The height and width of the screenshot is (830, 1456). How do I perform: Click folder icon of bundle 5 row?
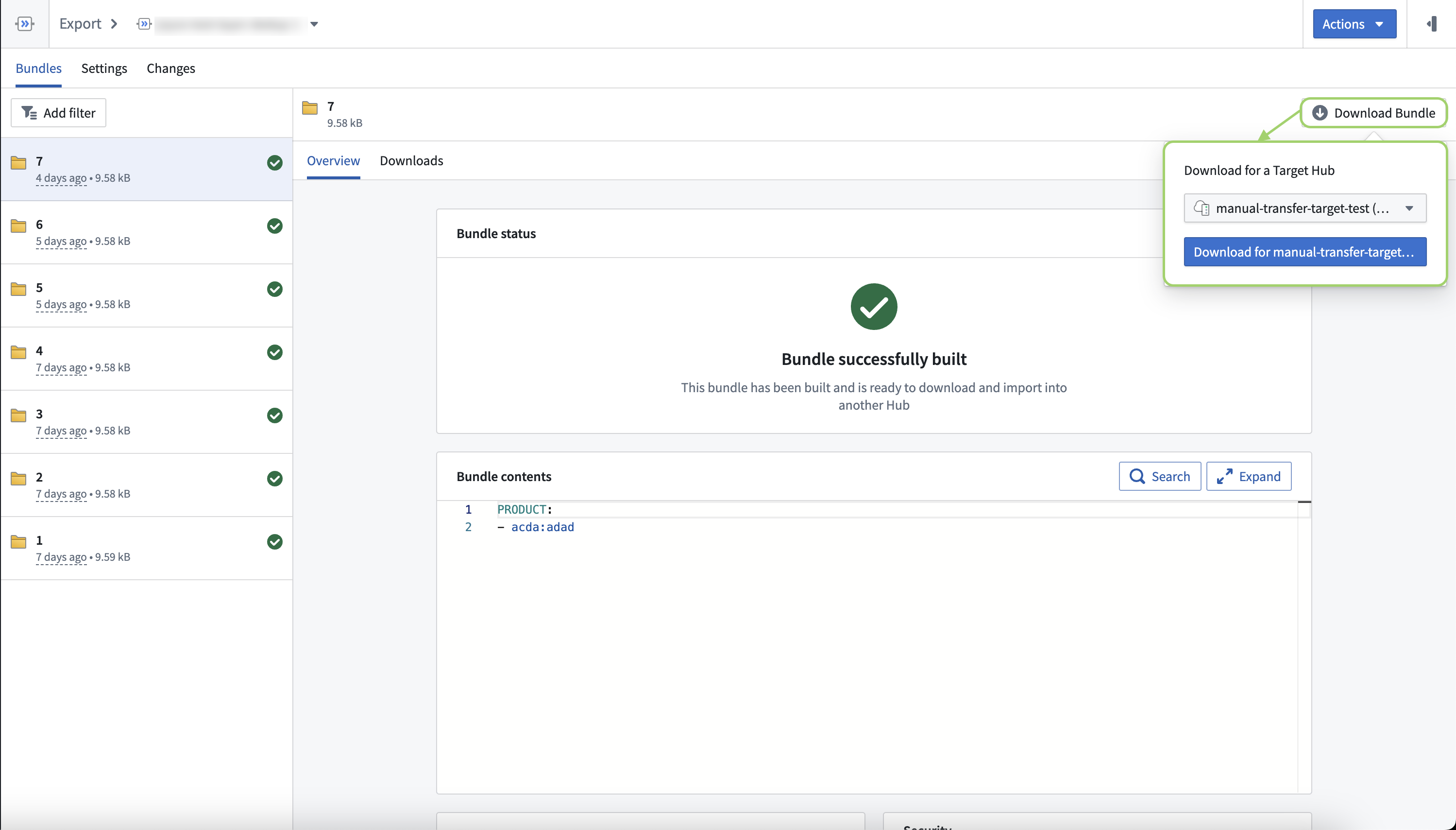(18, 289)
